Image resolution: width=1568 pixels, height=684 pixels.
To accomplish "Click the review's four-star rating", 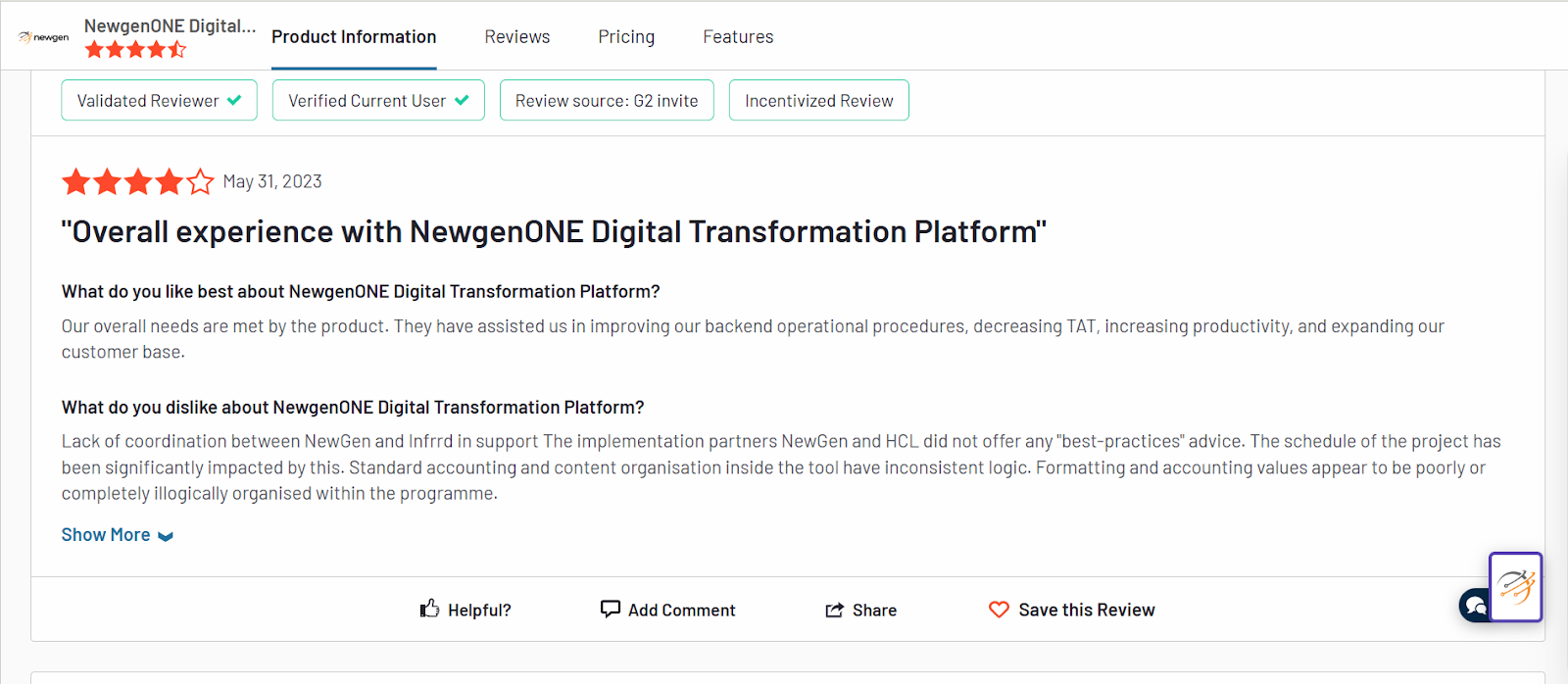I will point(137,181).
